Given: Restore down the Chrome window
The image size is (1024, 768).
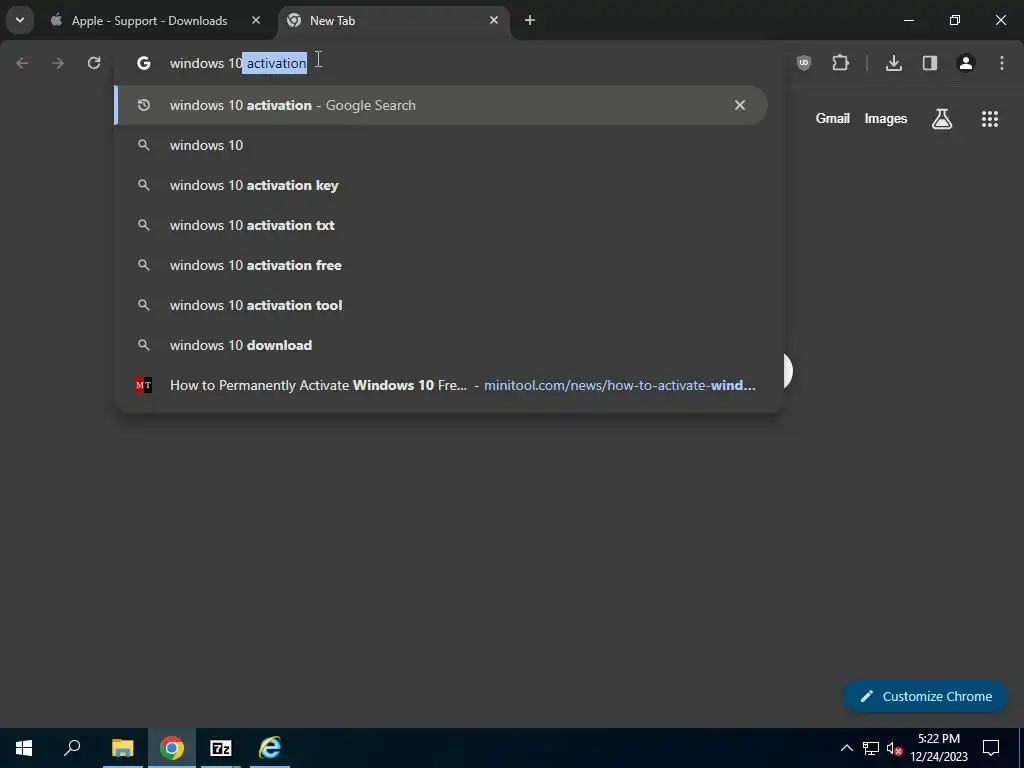Looking at the screenshot, I should 955,20.
